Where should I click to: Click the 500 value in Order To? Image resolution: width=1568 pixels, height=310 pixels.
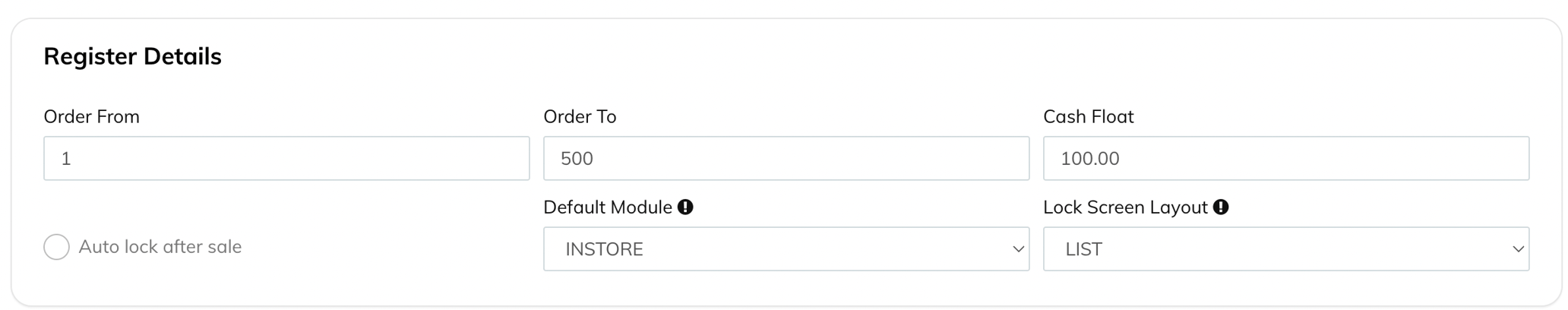click(x=577, y=159)
